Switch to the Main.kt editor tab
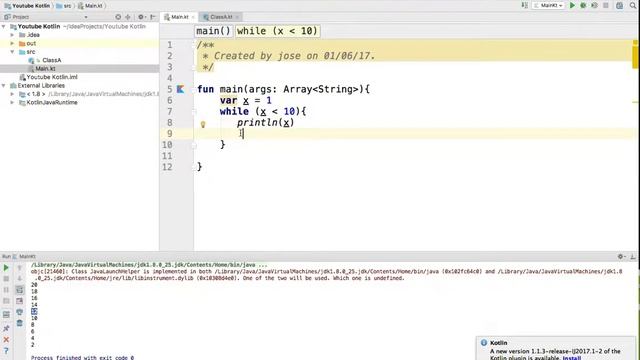The image size is (640, 360). coord(180,17)
